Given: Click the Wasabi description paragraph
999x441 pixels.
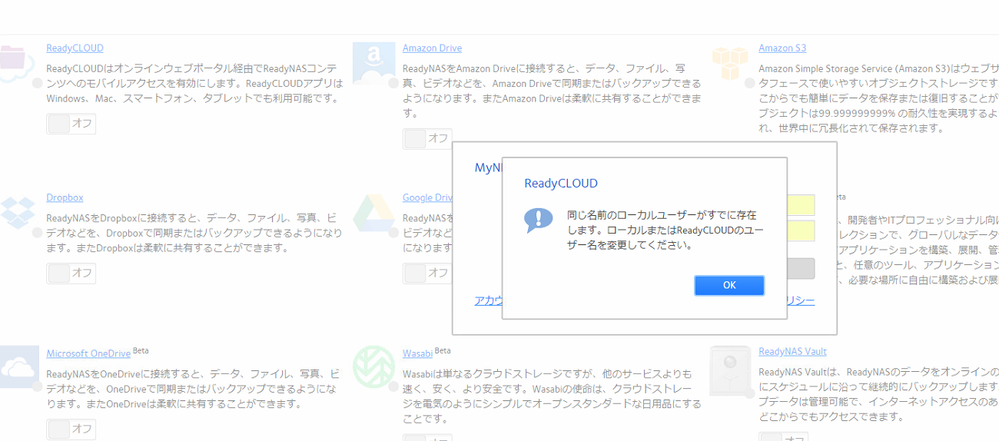Looking at the screenshot, I should tap(552, 396).
